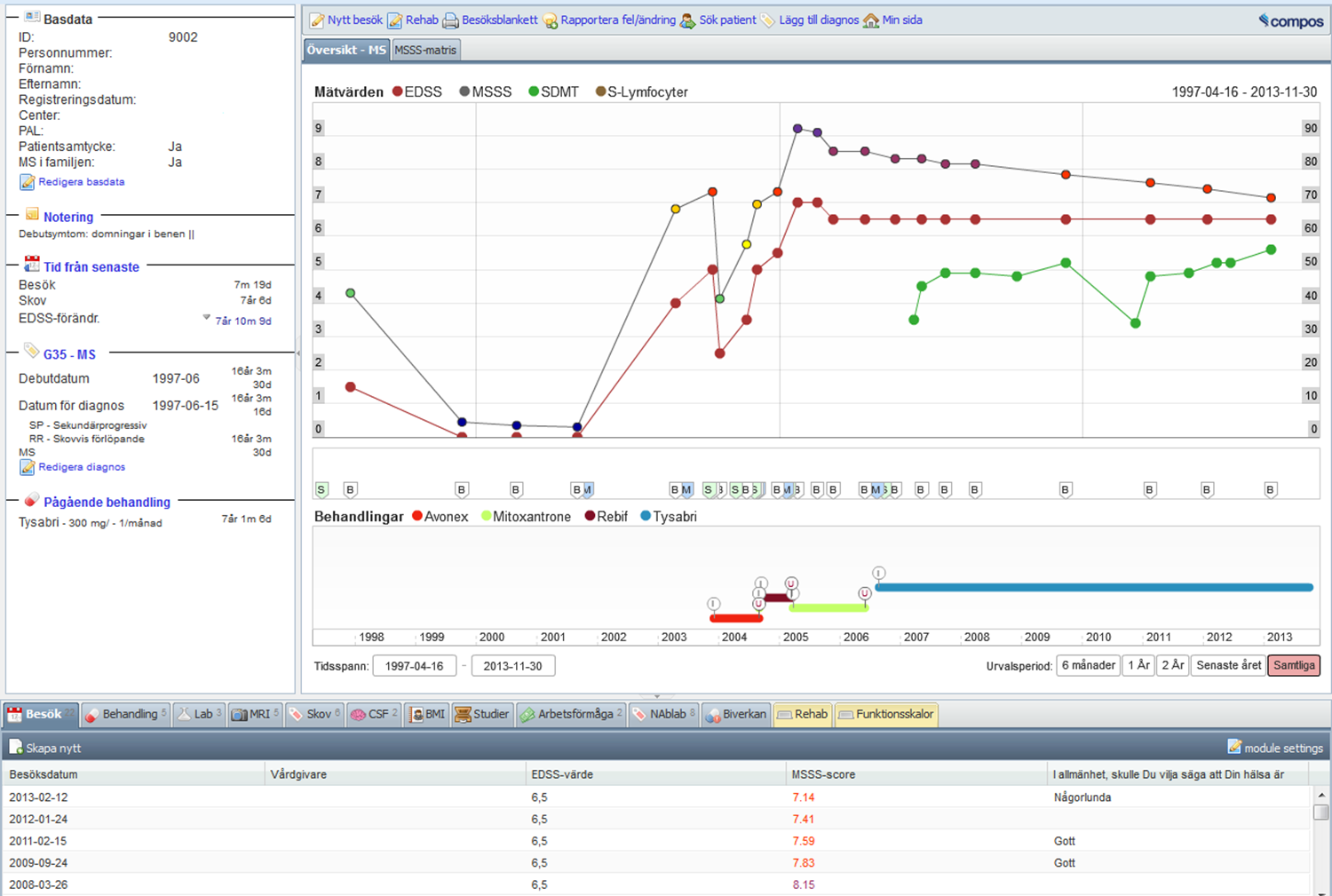Screen dimensions: 1332x896
Task: Collapse the left panel splitter handle
Action: (298, 353)
